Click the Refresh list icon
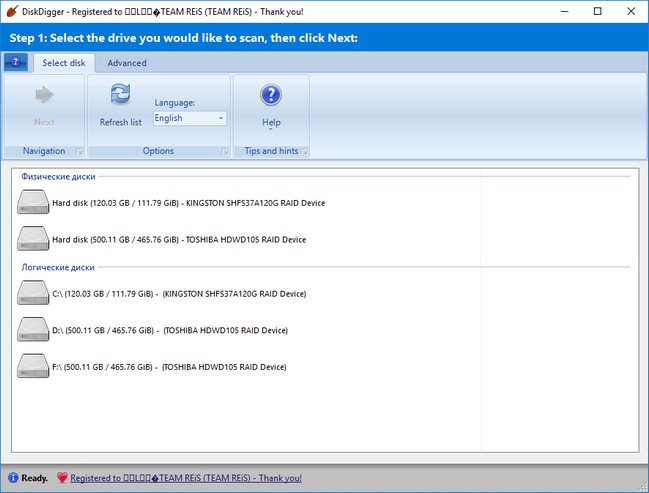The width and height of the screenshot is (649, 493). pyautogui.click(x=120, y=96)
